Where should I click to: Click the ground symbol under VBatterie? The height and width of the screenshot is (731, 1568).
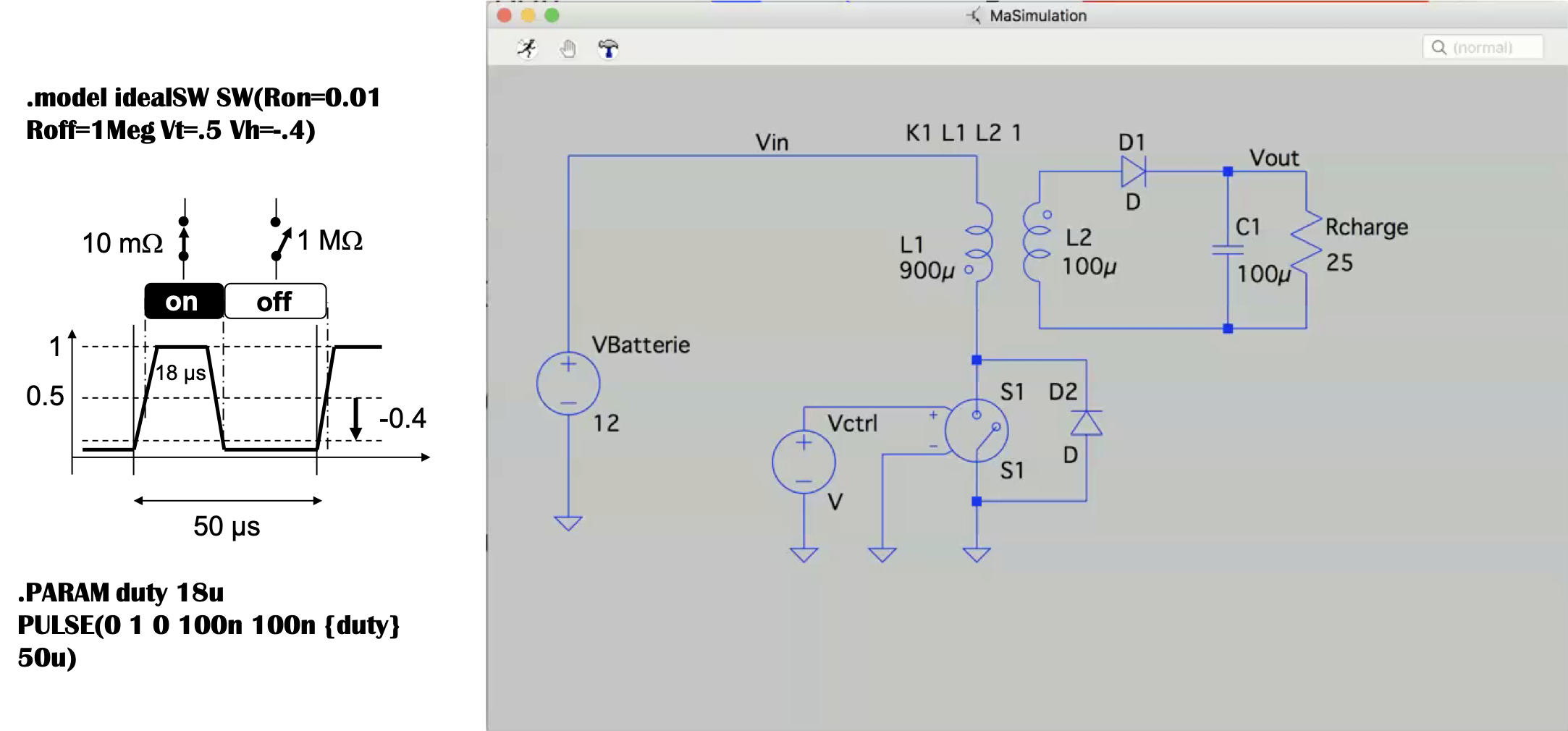568,523
